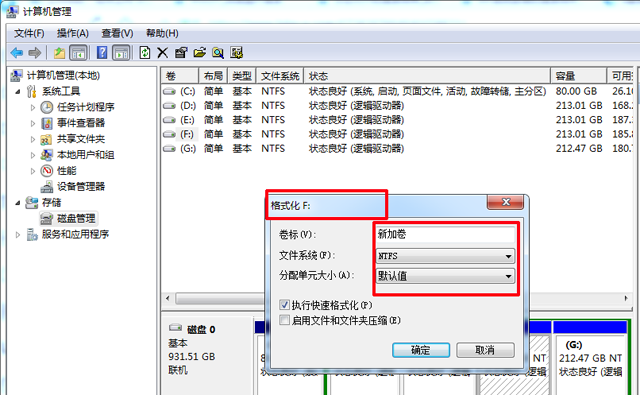This screenshot has height=395, width=640.
Task: Click horizontal scrollbar left arrow
Action: [x=168, y=299]
